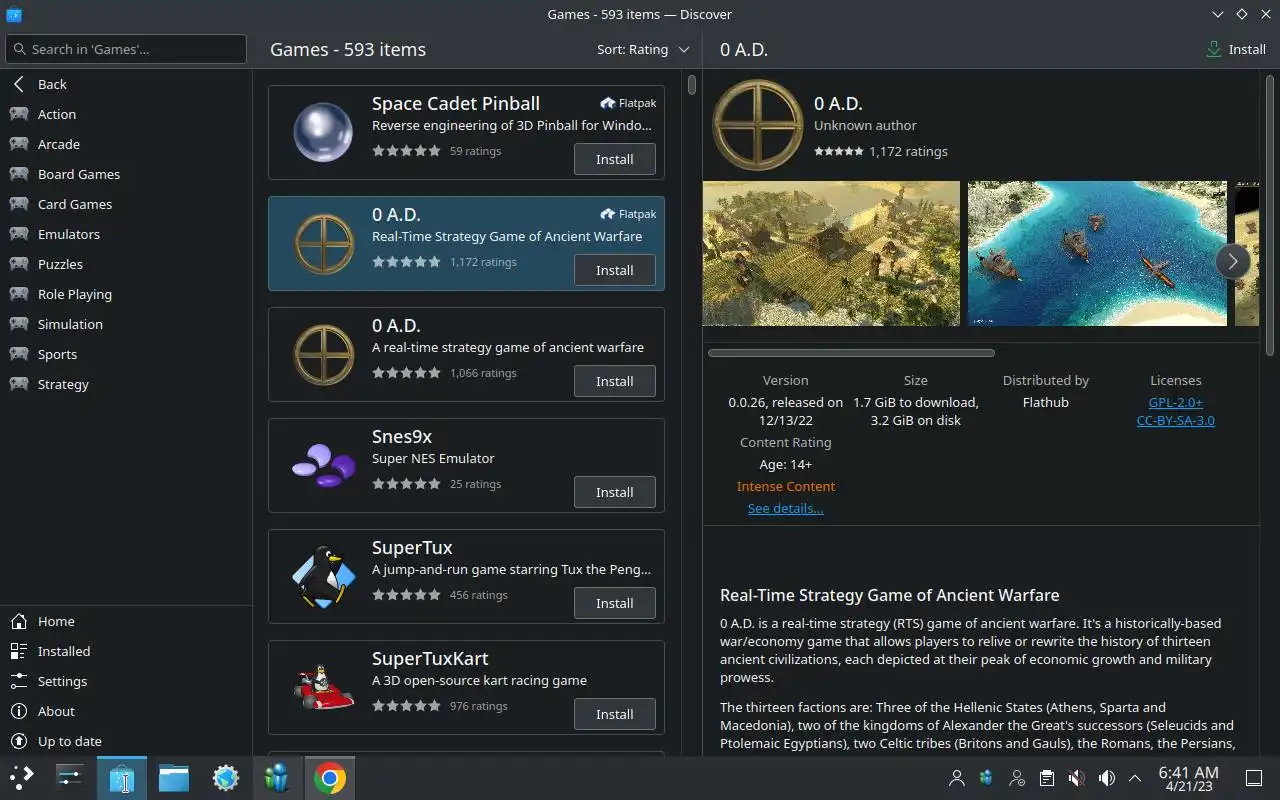Click the 1,172 ratings stars in header
Viewport: 1280px width, 800px height.
[x=839, y=151]
